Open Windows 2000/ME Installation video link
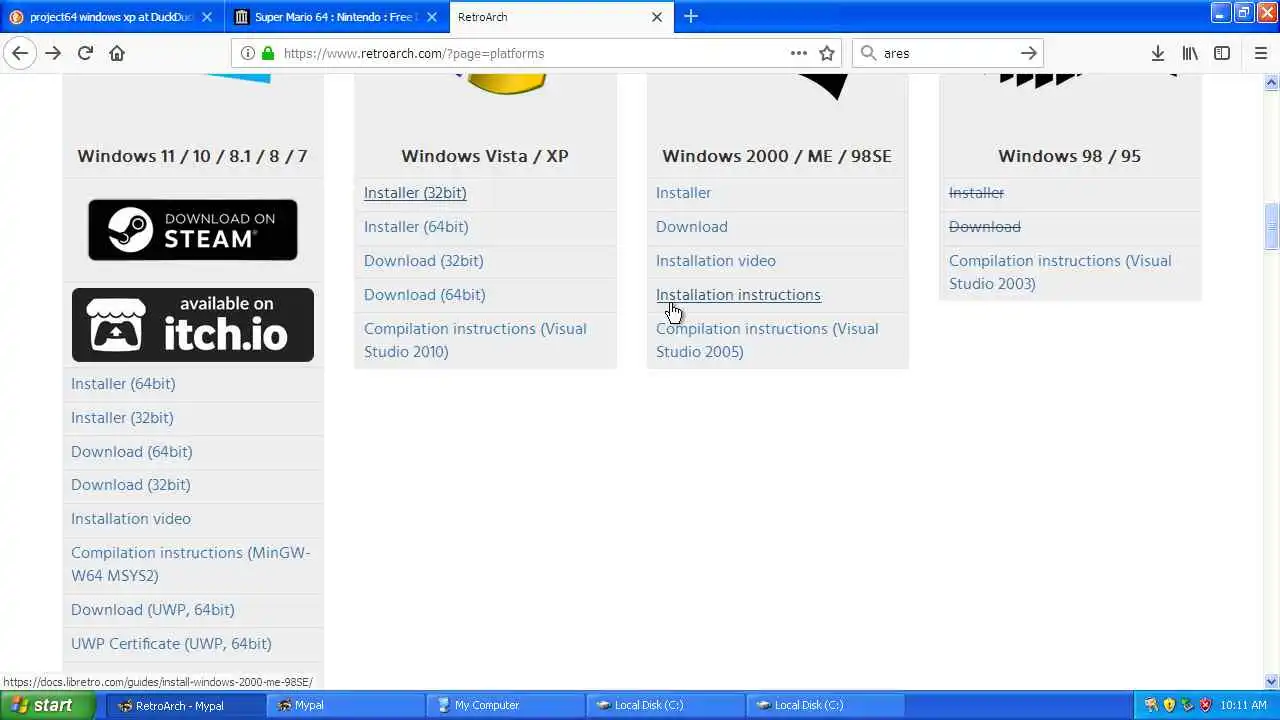 click(x=716, y=261)
